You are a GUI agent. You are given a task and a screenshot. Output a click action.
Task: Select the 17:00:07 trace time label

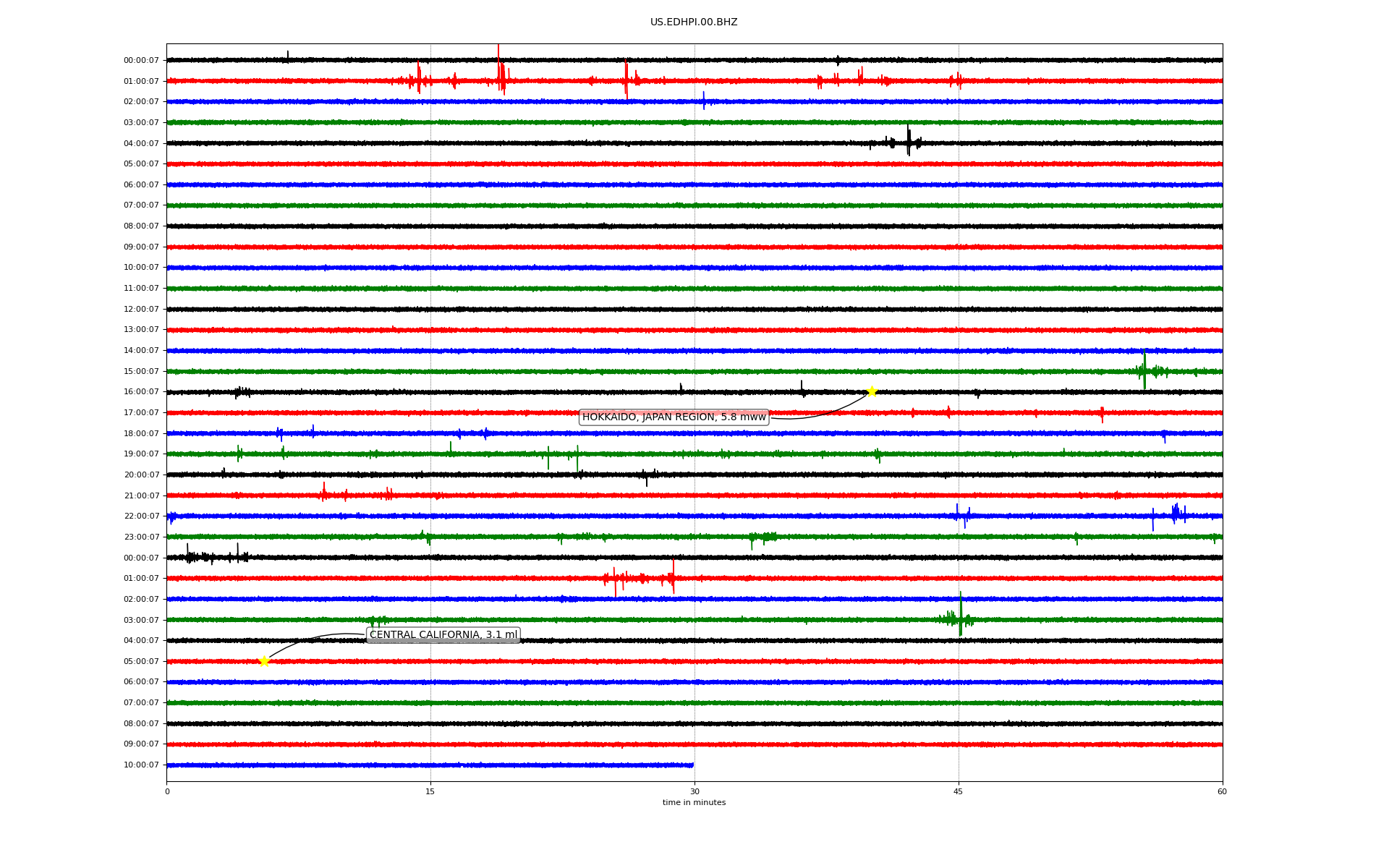[141, 413]
